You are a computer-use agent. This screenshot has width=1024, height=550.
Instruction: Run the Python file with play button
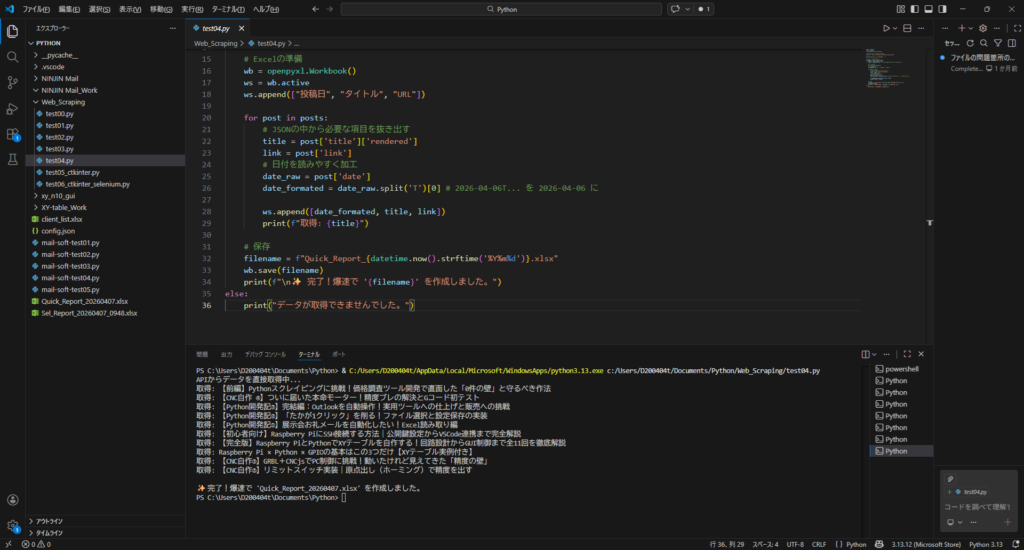(x=886, y=28)
